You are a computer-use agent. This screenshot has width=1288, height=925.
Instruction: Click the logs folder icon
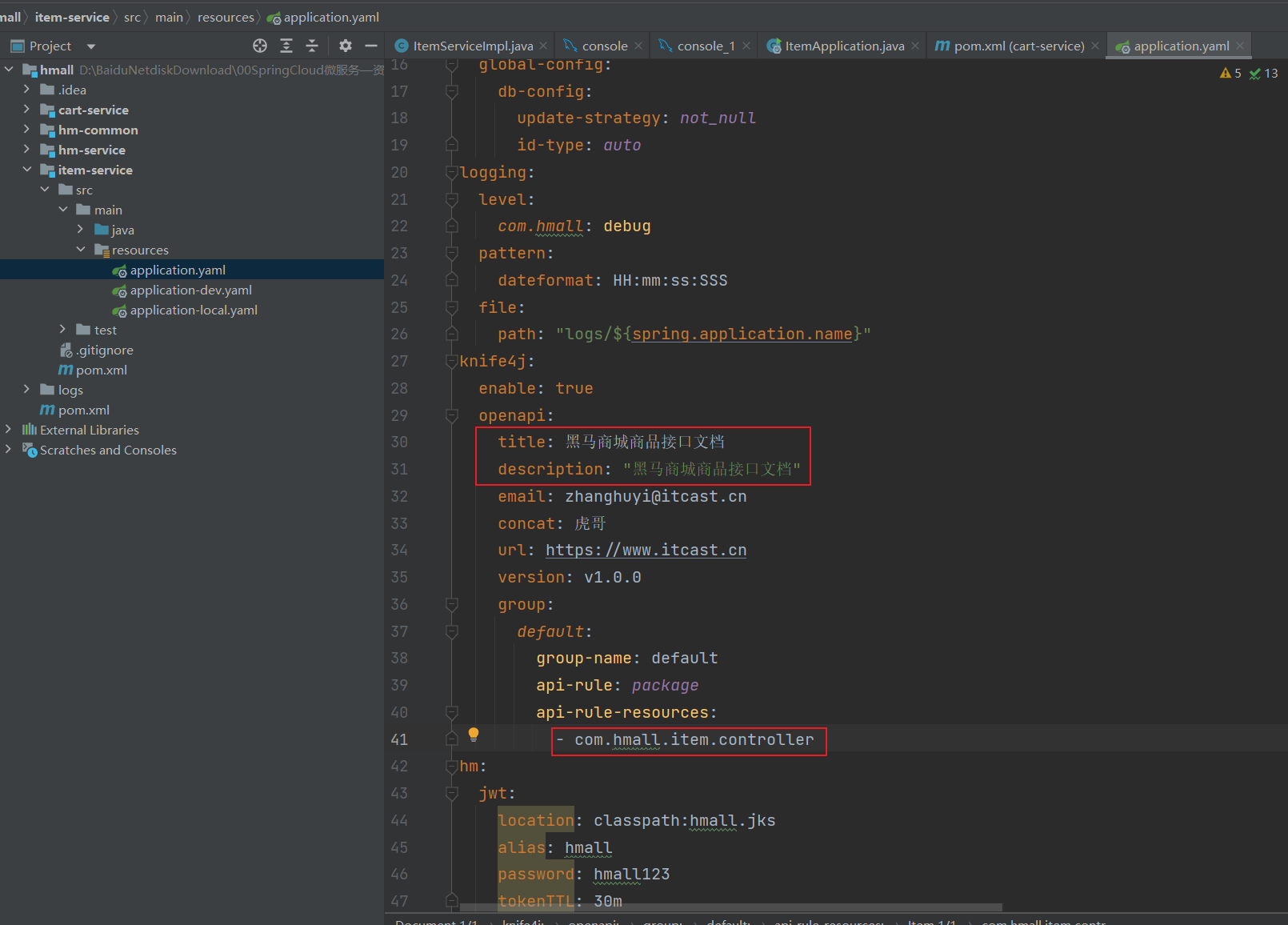(47, 390)
